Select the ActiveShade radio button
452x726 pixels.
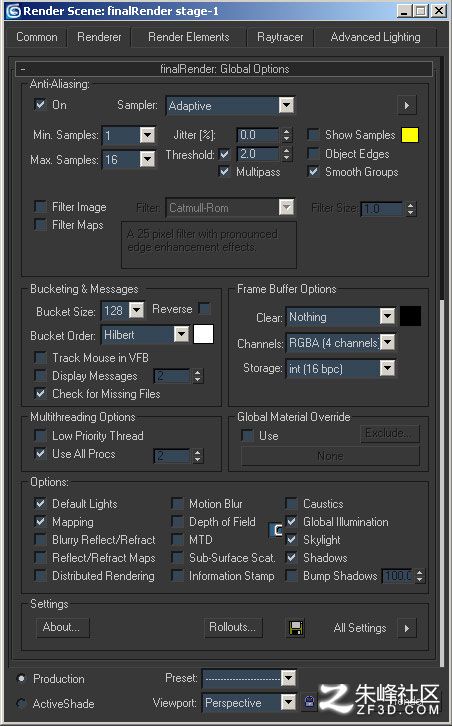[21, 703]
